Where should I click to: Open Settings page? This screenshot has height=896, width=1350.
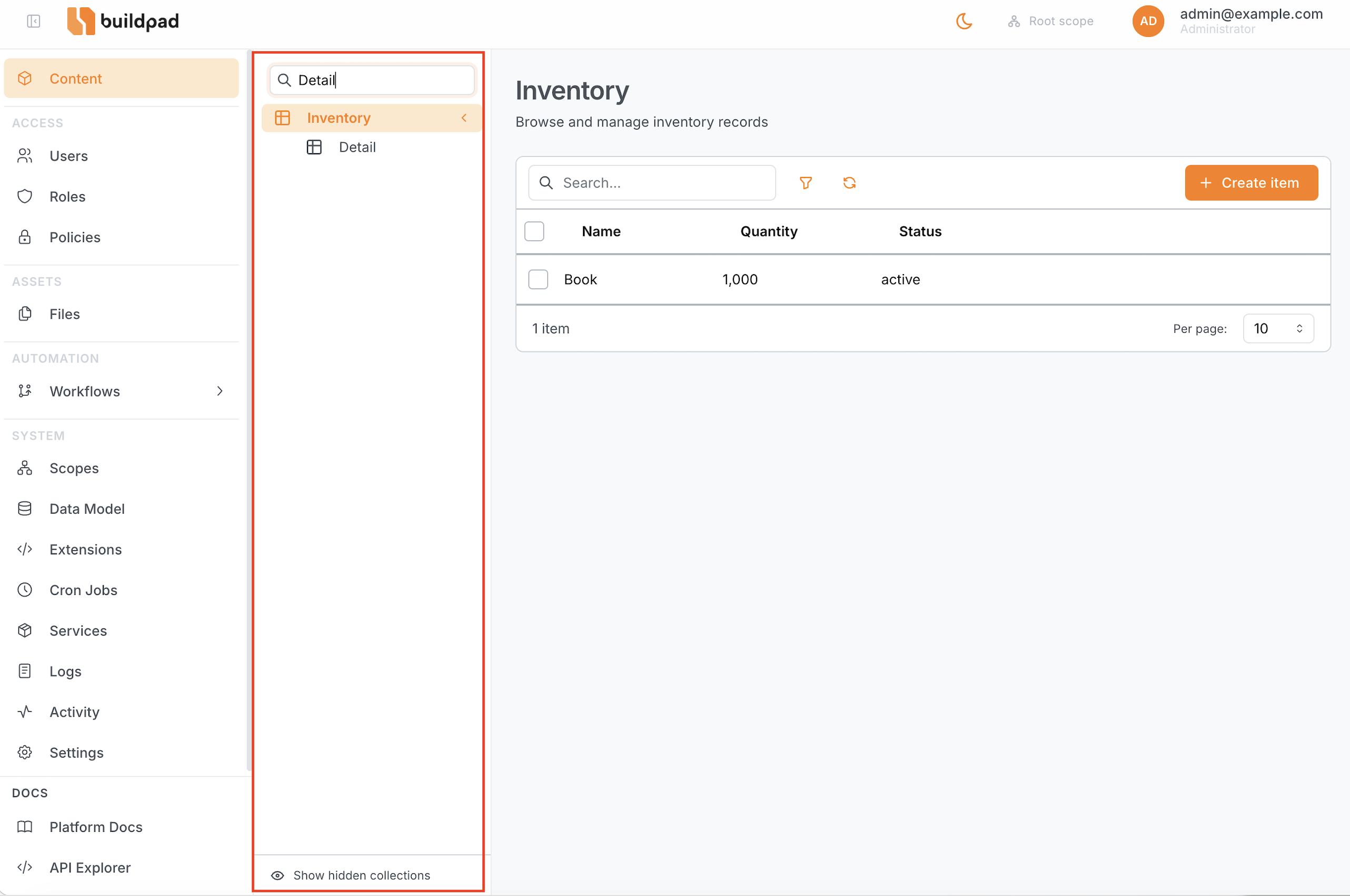[121, 753]
